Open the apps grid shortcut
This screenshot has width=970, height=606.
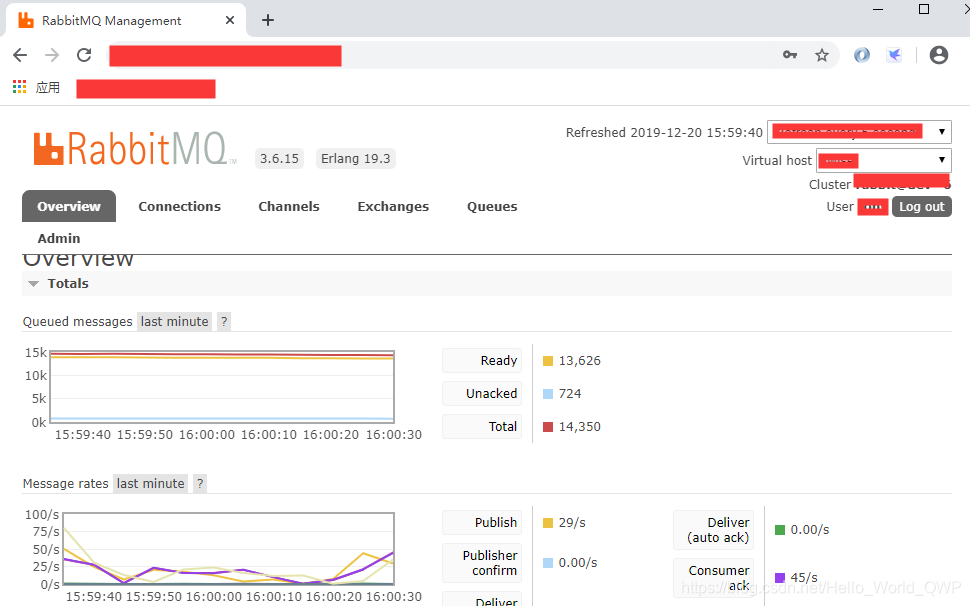(20, 87)
